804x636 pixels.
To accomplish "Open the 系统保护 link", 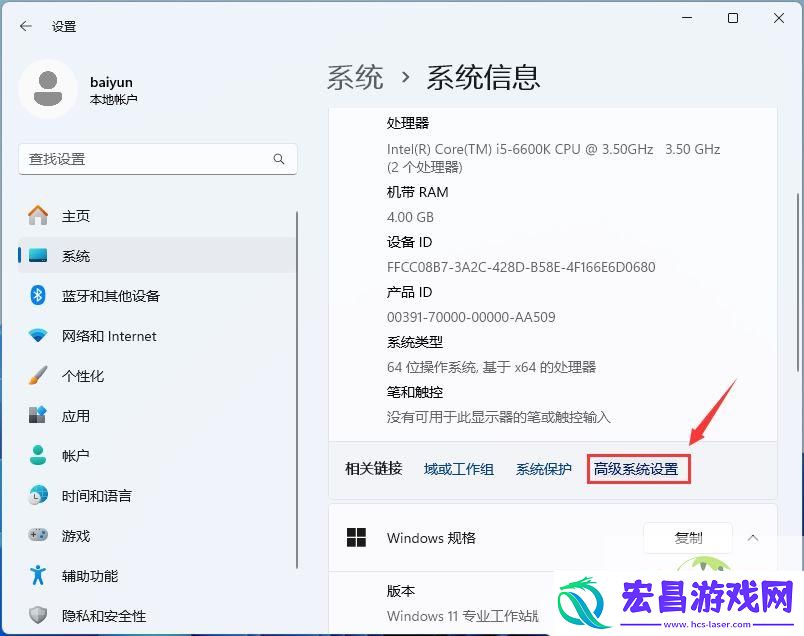I will click(544, 469).
